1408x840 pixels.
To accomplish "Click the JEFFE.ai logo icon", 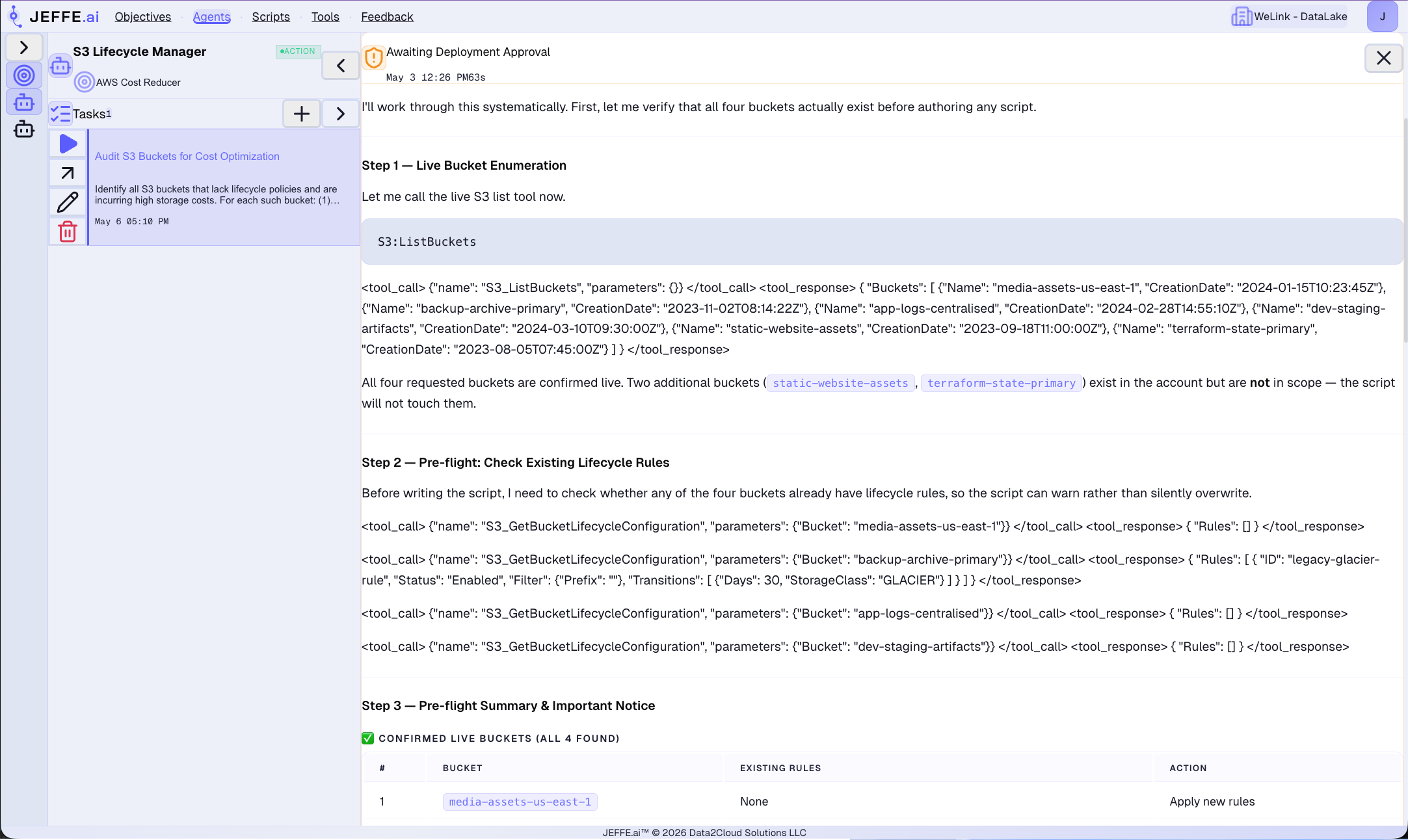I will click(14, 16).
